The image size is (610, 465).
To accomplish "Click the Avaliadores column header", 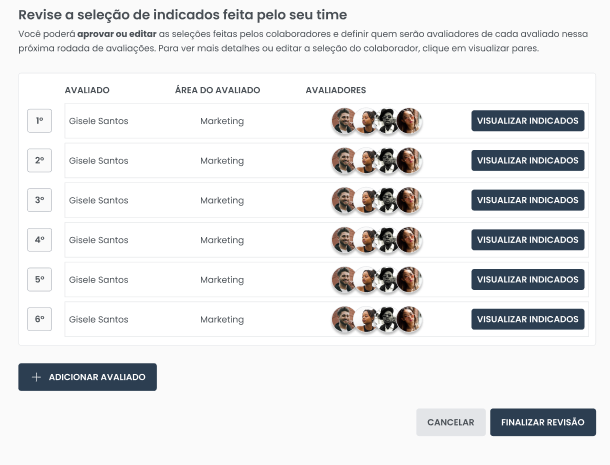I will (x=335, y=90).
